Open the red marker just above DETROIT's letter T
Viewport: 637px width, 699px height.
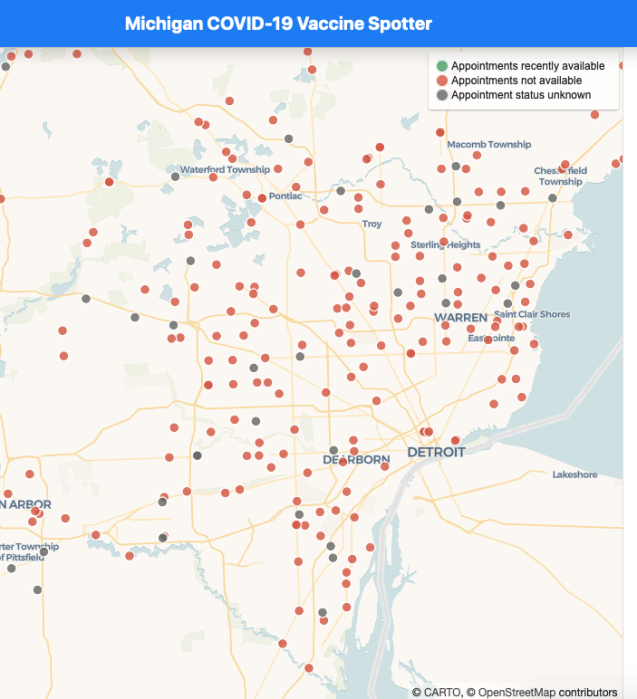coord(455,440)
